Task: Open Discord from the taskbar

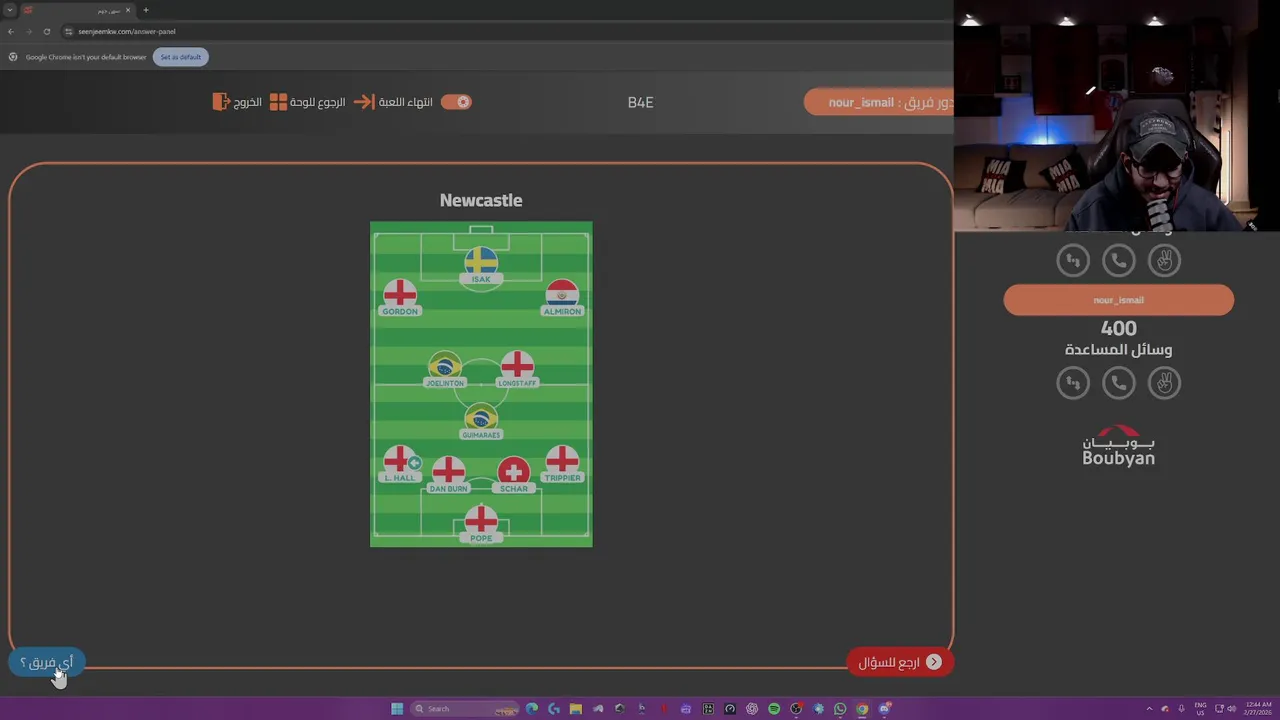Action: click(884, 709)
